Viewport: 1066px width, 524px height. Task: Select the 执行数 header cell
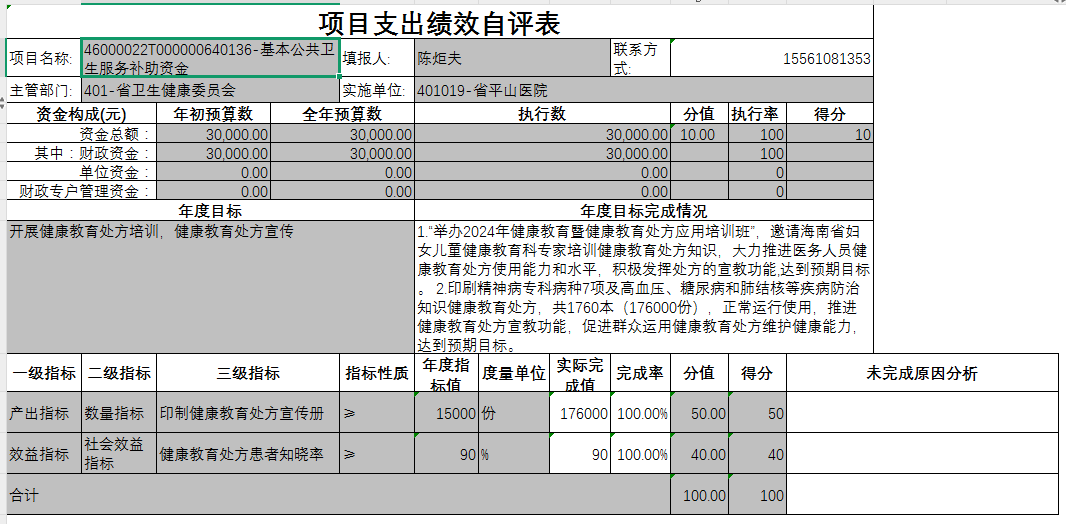[542, 114]
